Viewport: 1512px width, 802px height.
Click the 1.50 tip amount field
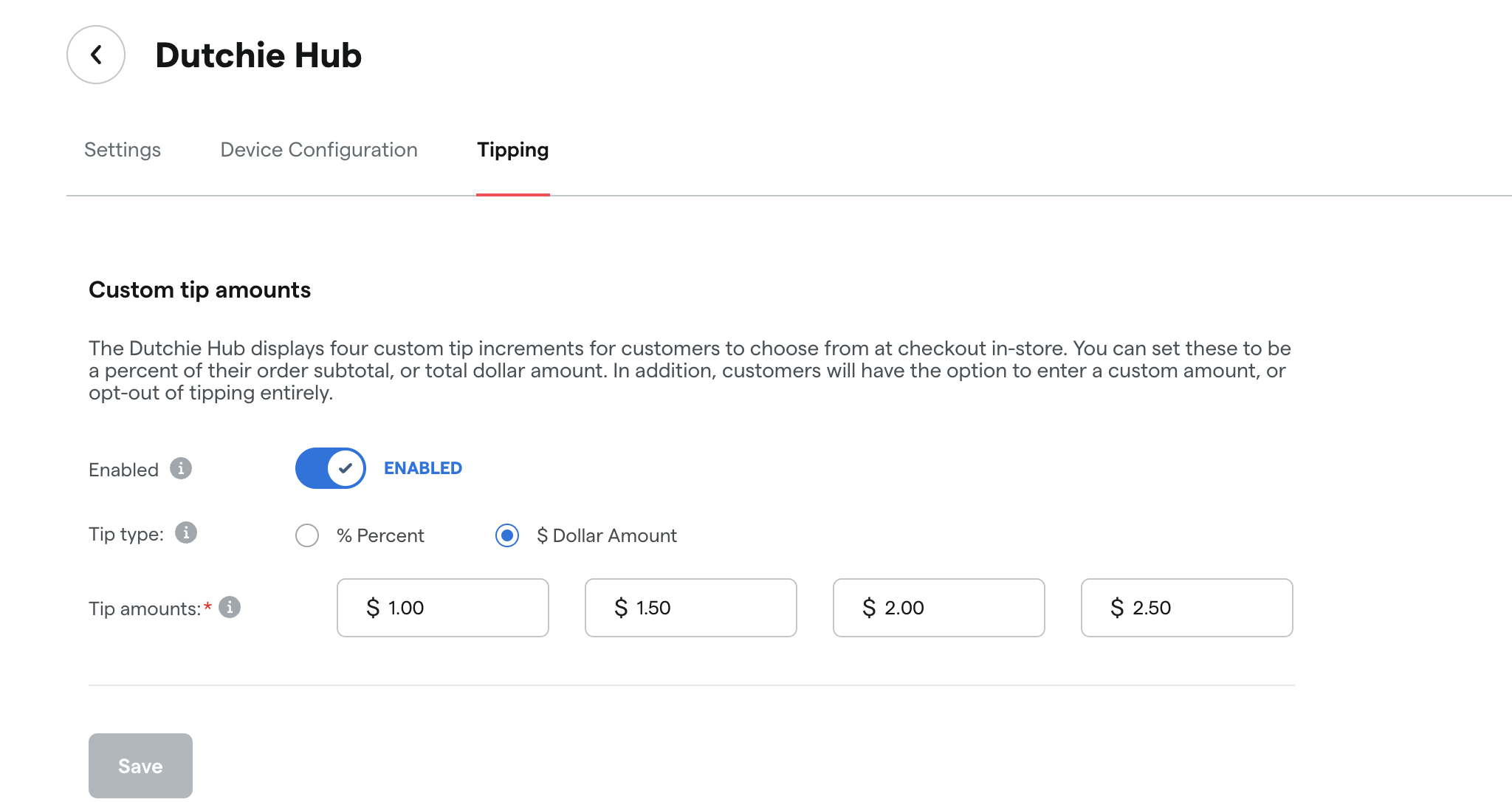(x=690, y=608)
